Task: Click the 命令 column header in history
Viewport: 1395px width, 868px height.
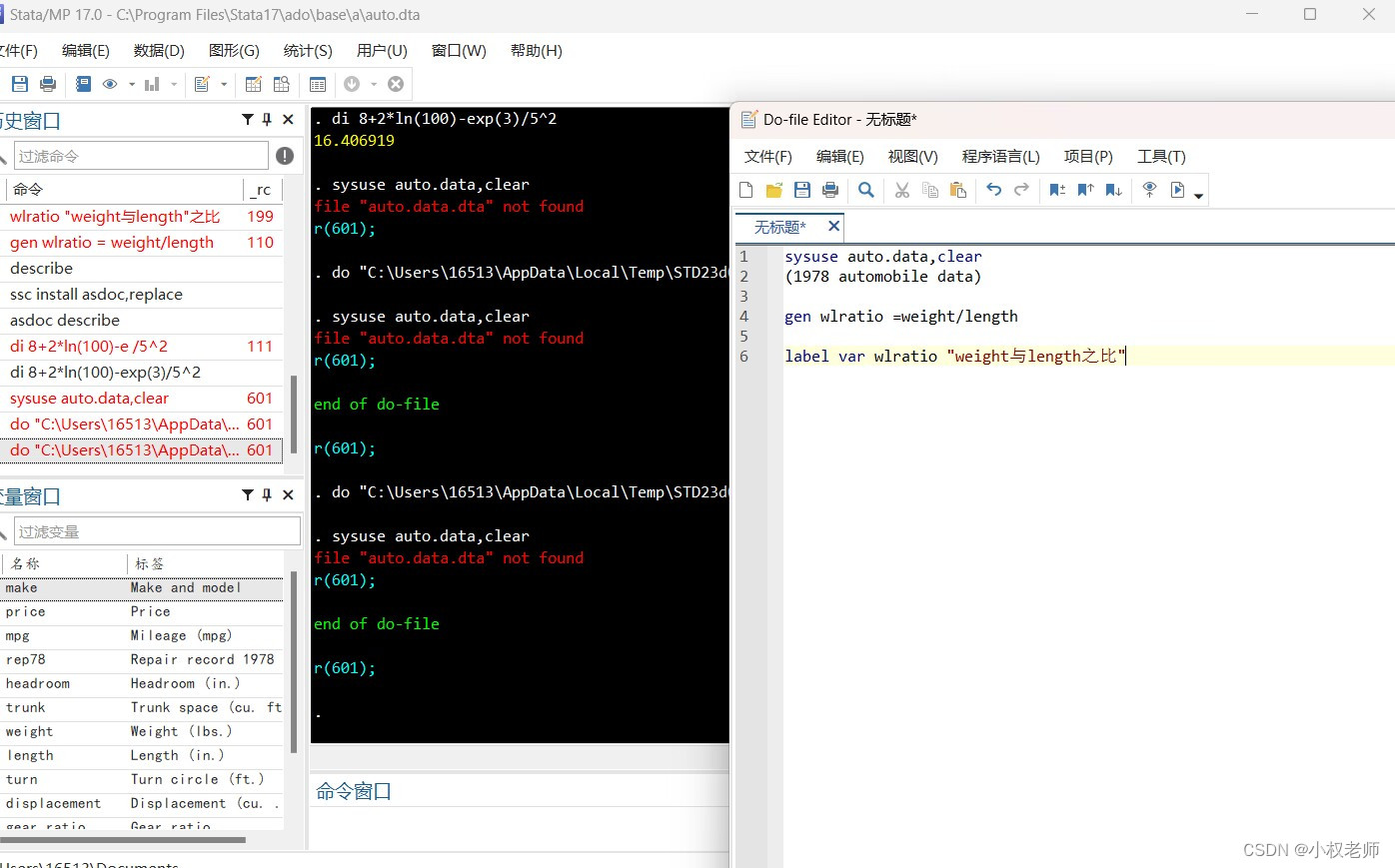Action: pyautogui.click(x=123, y=189)
